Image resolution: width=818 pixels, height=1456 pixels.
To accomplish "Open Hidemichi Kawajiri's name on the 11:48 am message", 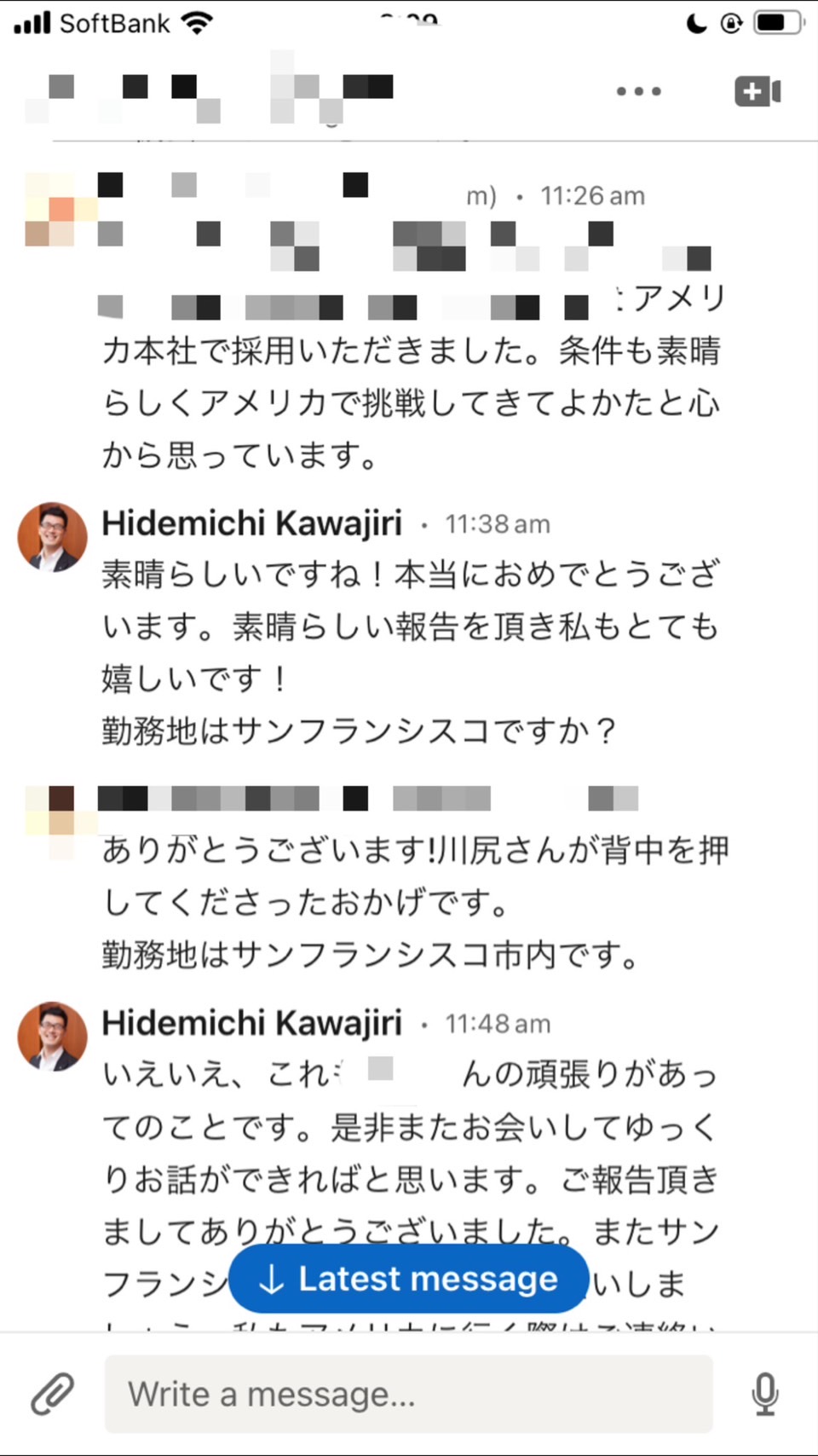I will pos(251,1023).
